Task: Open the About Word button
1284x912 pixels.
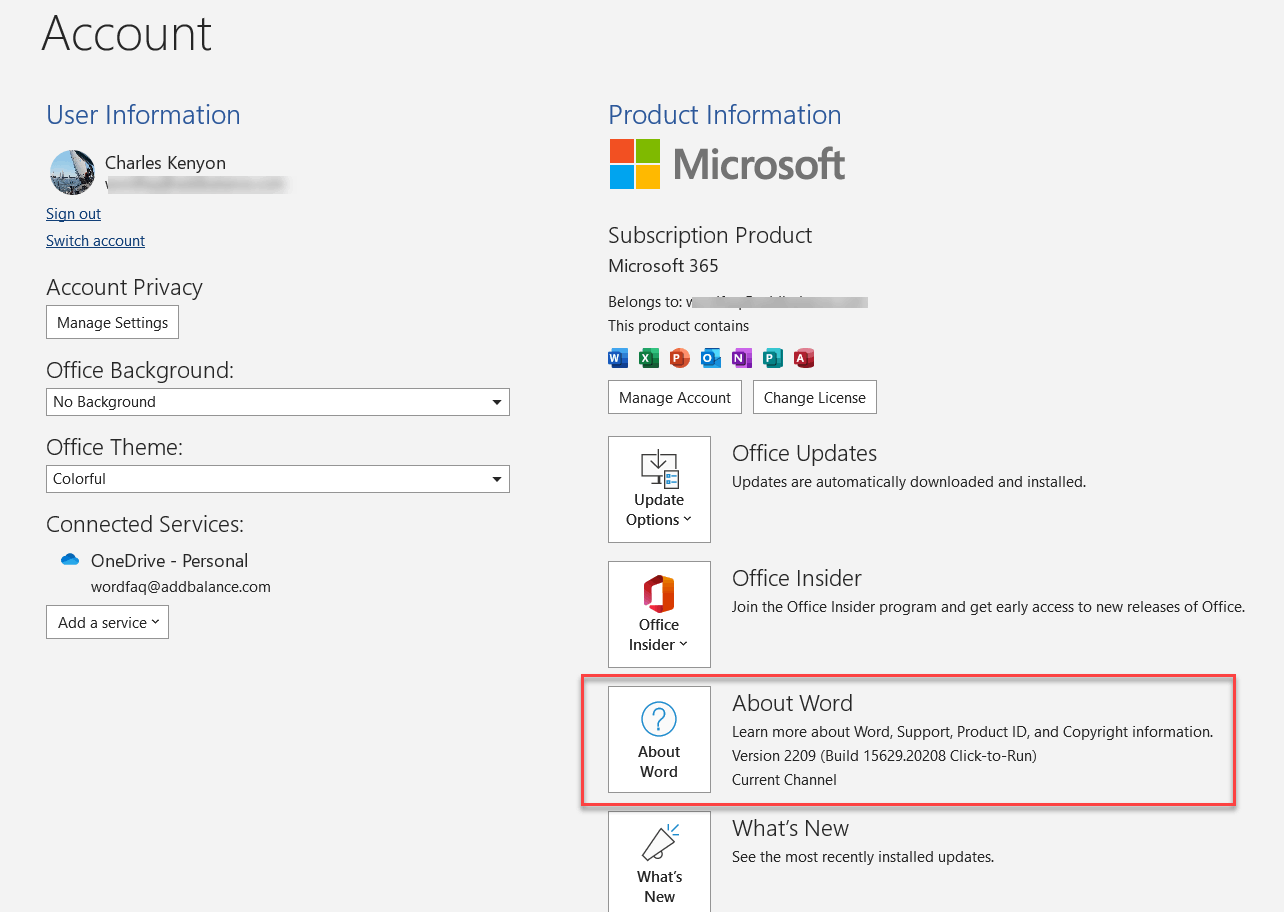Action: pos(659,739)
